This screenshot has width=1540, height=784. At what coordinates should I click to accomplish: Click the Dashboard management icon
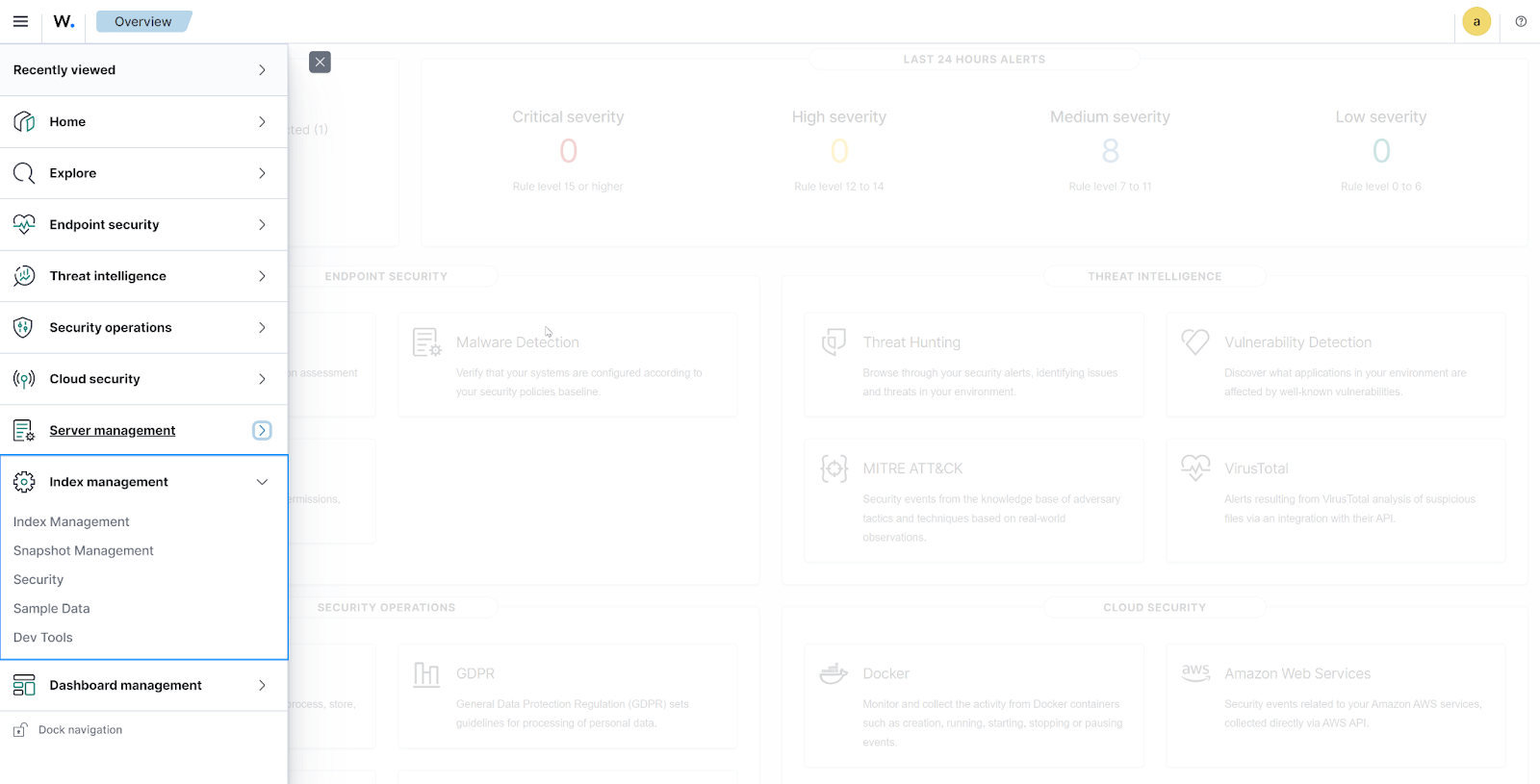(x=24, y=685)
